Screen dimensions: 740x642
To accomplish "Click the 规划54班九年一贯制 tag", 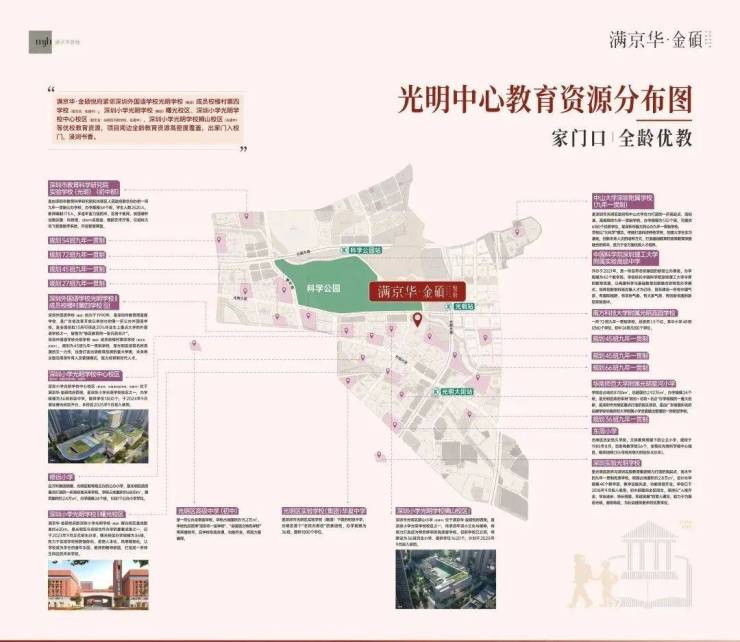I will coord(79,240).
